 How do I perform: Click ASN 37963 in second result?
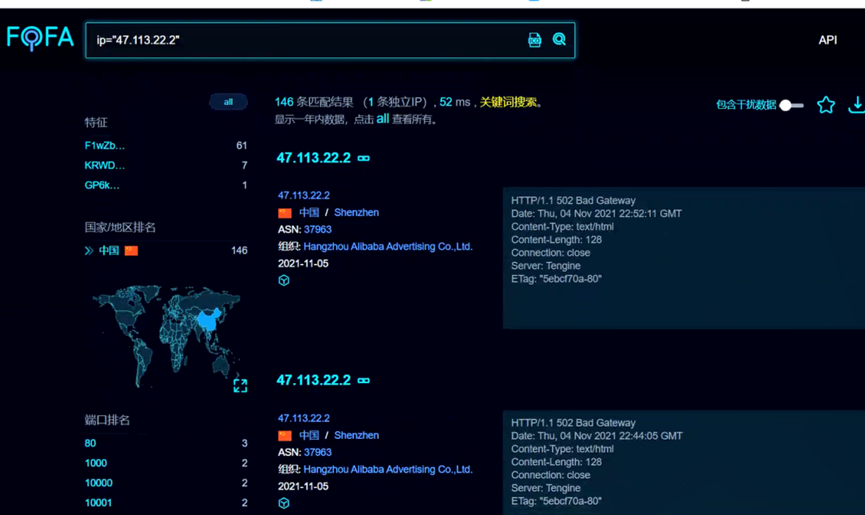318,452
